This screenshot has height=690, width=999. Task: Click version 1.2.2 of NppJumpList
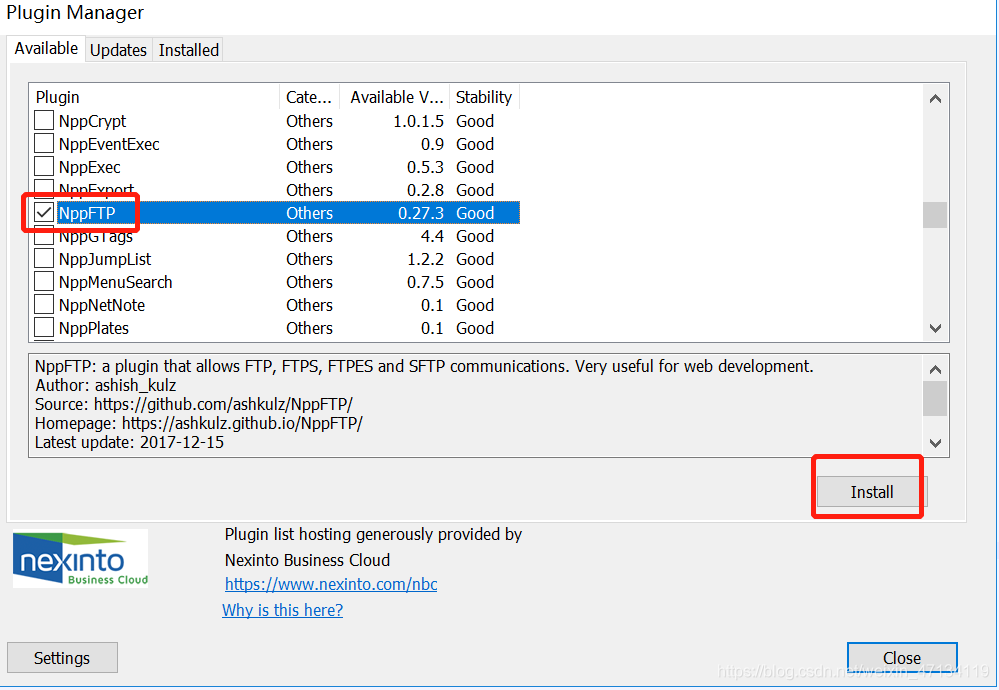pos(425,259)
